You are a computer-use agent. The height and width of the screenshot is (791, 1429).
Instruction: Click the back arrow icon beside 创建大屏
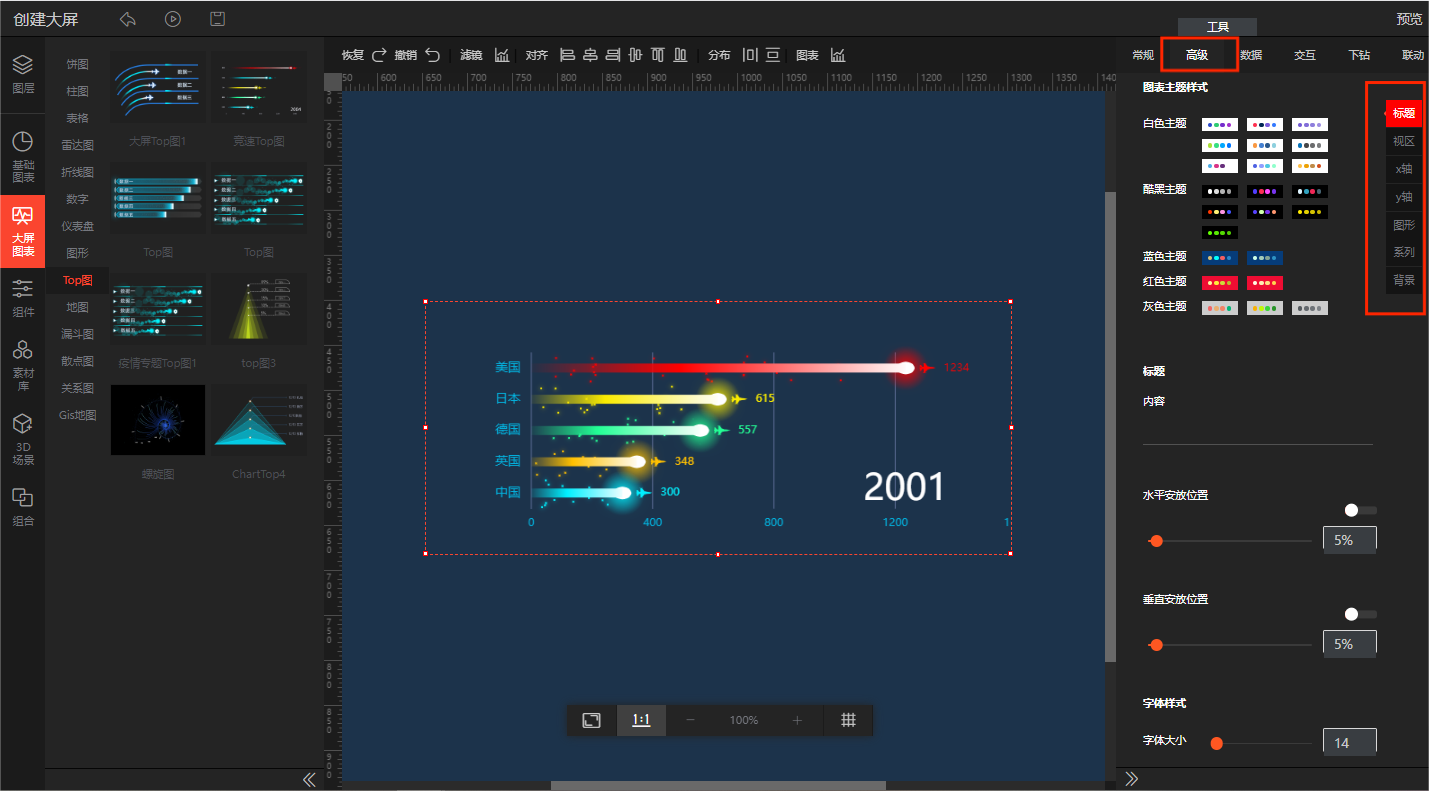127,19
